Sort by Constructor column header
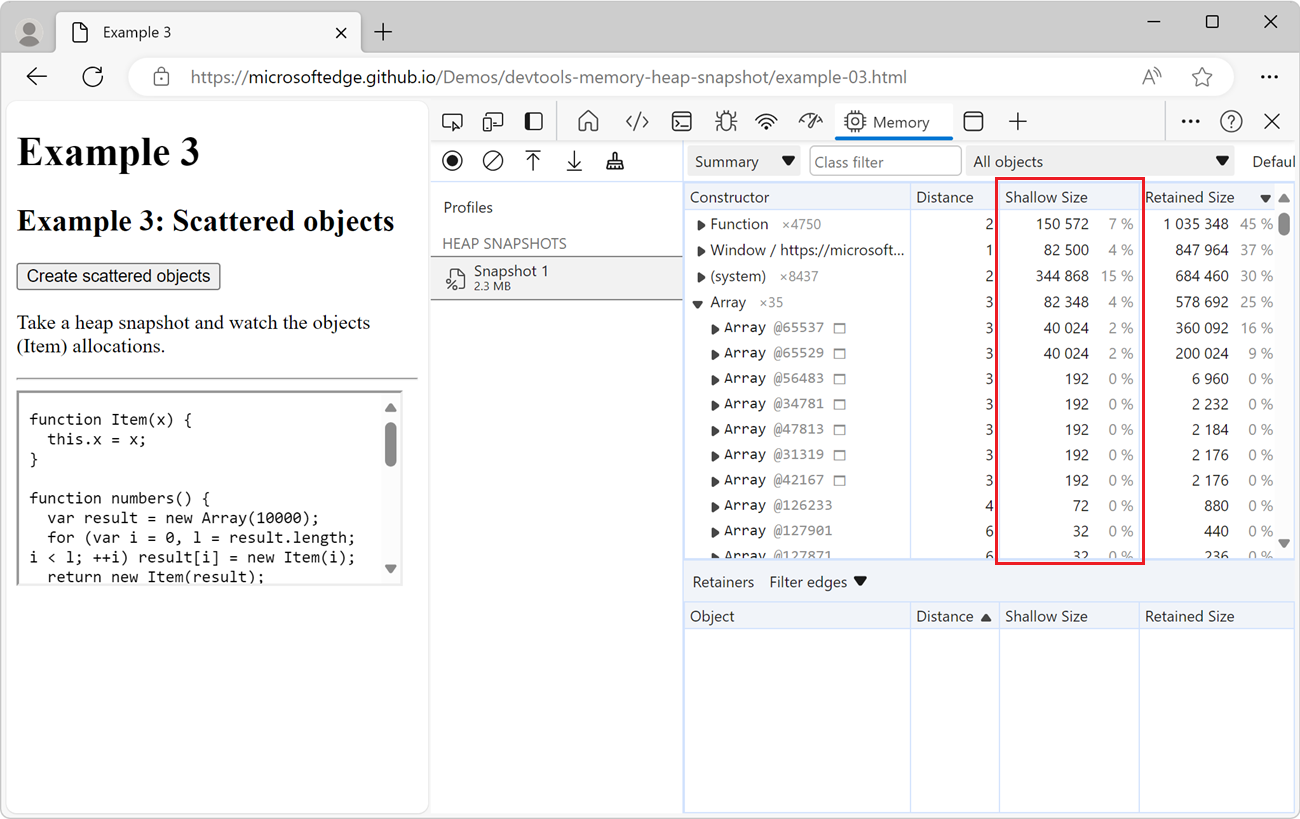This screenshot has height=819, width=1300. click(797, 197)
